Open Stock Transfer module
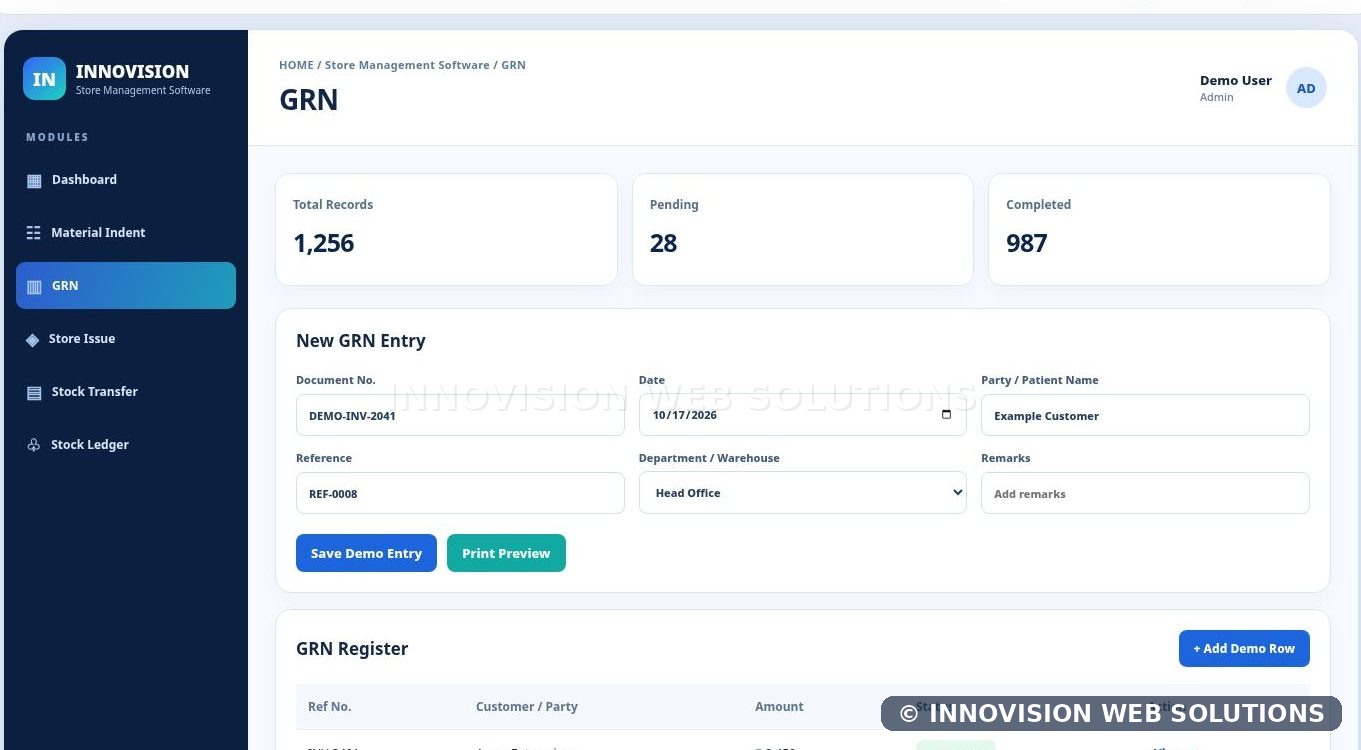This screenshot has height=750, width=1361. click(x=126, y=392)
